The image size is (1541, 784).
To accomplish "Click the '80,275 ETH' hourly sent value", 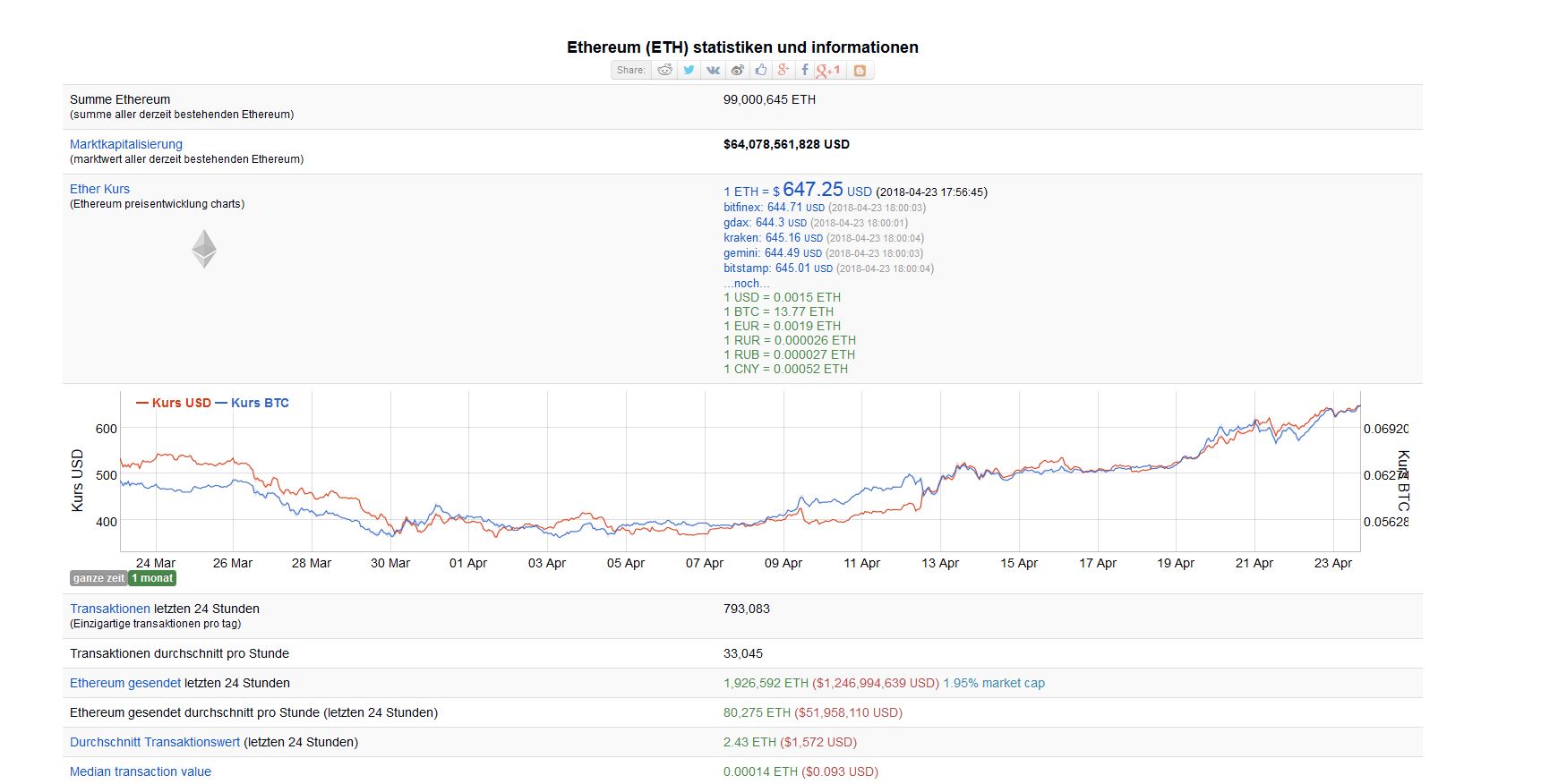I will [x=757, y=712].
